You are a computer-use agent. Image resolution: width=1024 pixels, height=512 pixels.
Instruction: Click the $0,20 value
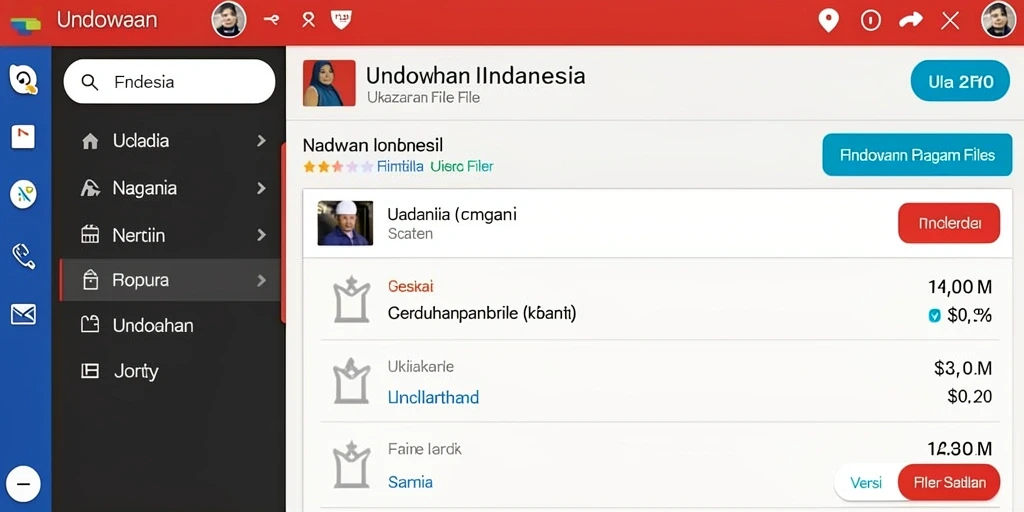pyautogui.click(x=970, y=396)
